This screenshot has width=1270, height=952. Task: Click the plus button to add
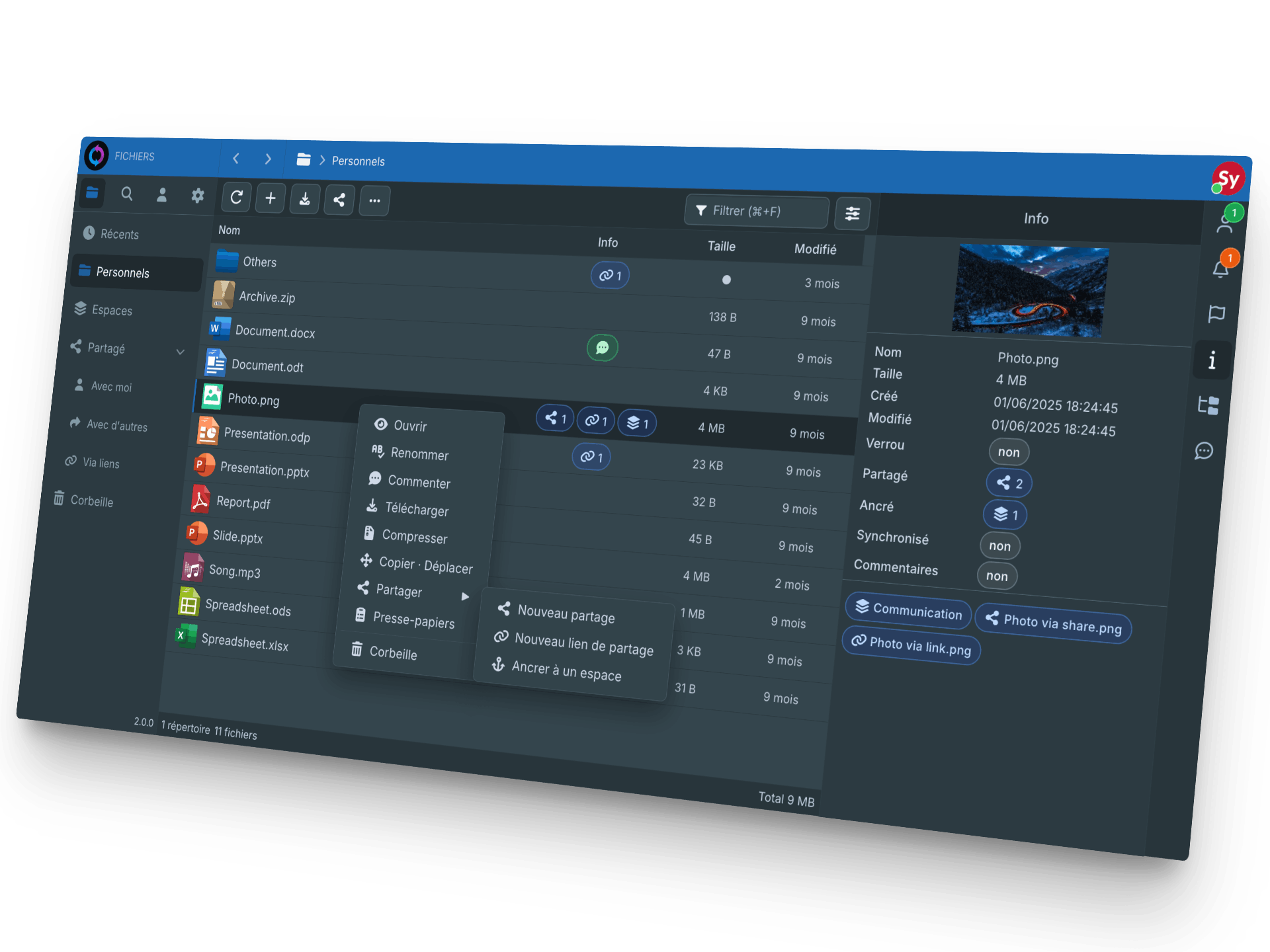(271, 198)
